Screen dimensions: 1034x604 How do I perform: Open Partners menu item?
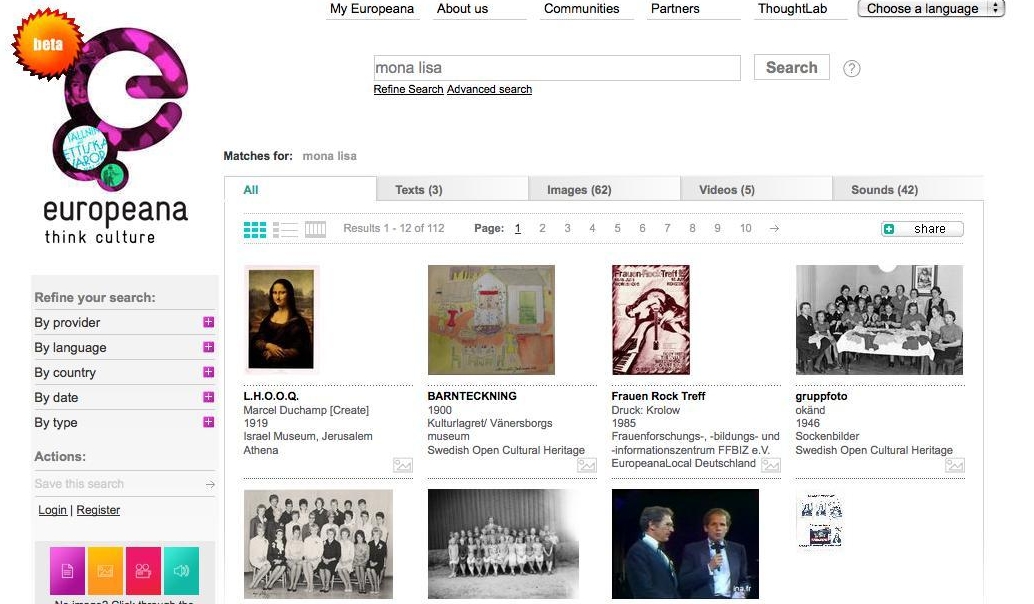675,9
